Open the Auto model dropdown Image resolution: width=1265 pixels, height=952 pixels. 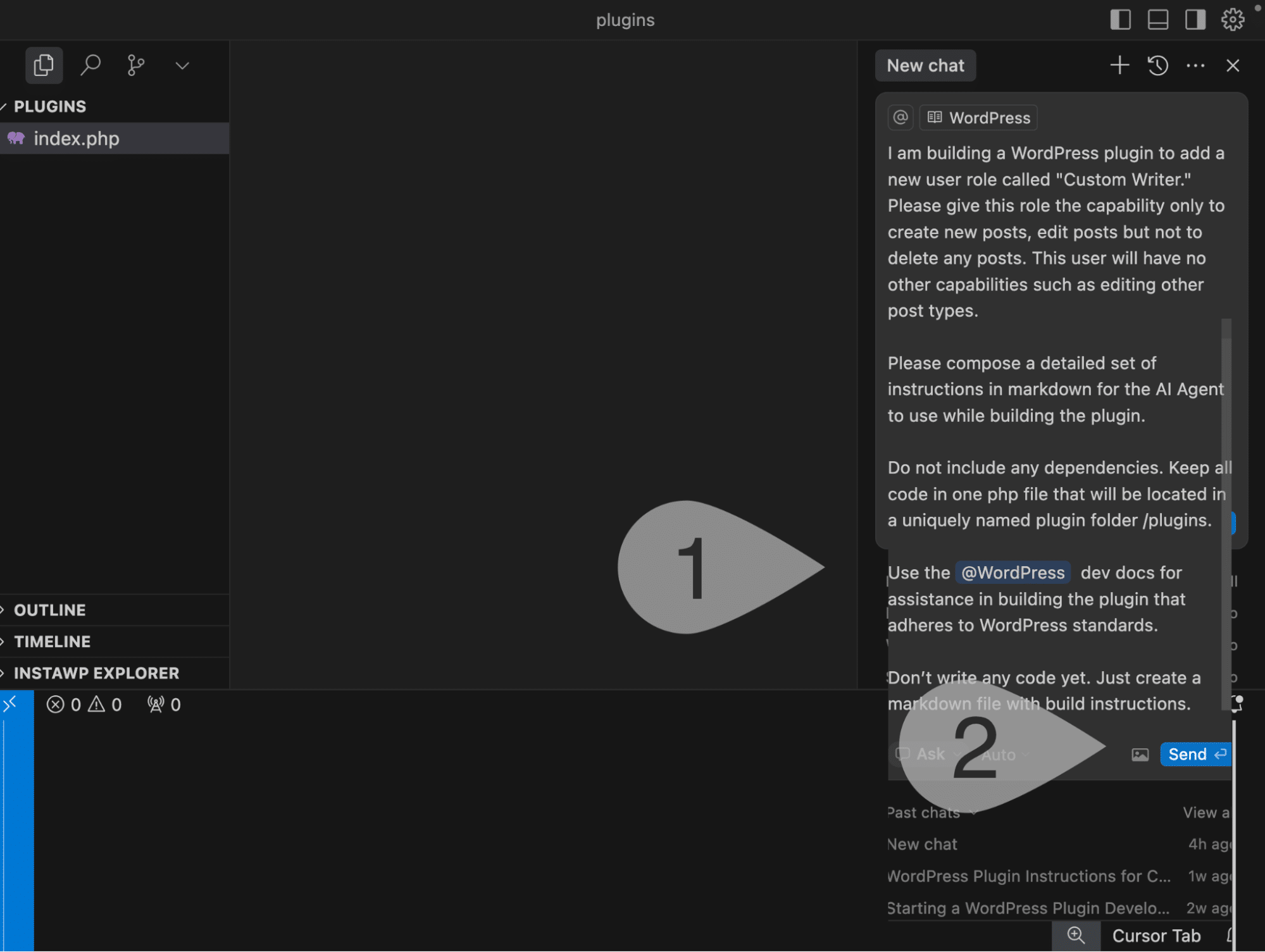1006,755
